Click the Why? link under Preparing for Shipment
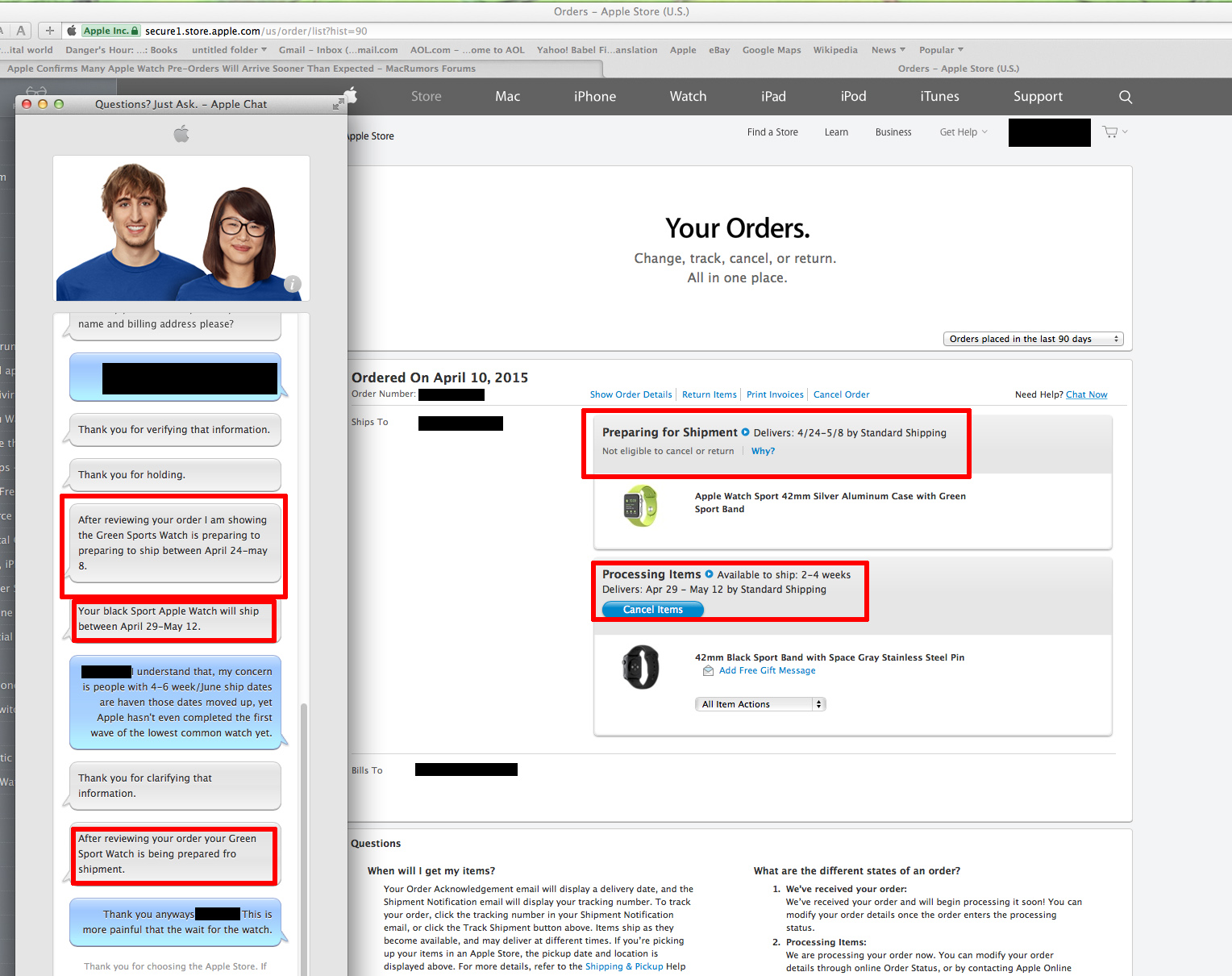Image resolution: width=1232 pixels, height=976 pixels. [763, 451]
